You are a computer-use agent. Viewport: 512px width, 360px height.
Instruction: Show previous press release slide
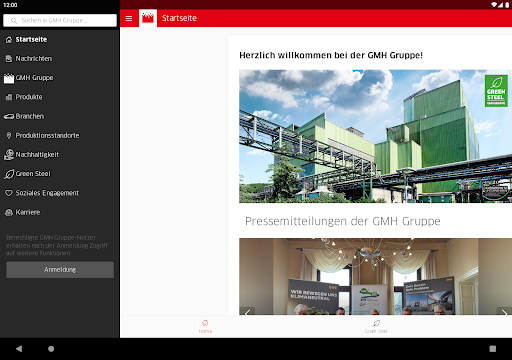(247, 312)
